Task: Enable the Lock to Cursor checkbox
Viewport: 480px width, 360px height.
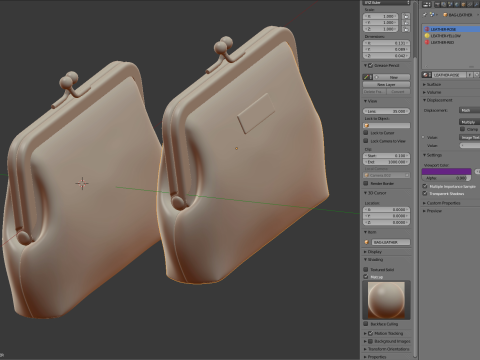Action: (x=366, y=133)
